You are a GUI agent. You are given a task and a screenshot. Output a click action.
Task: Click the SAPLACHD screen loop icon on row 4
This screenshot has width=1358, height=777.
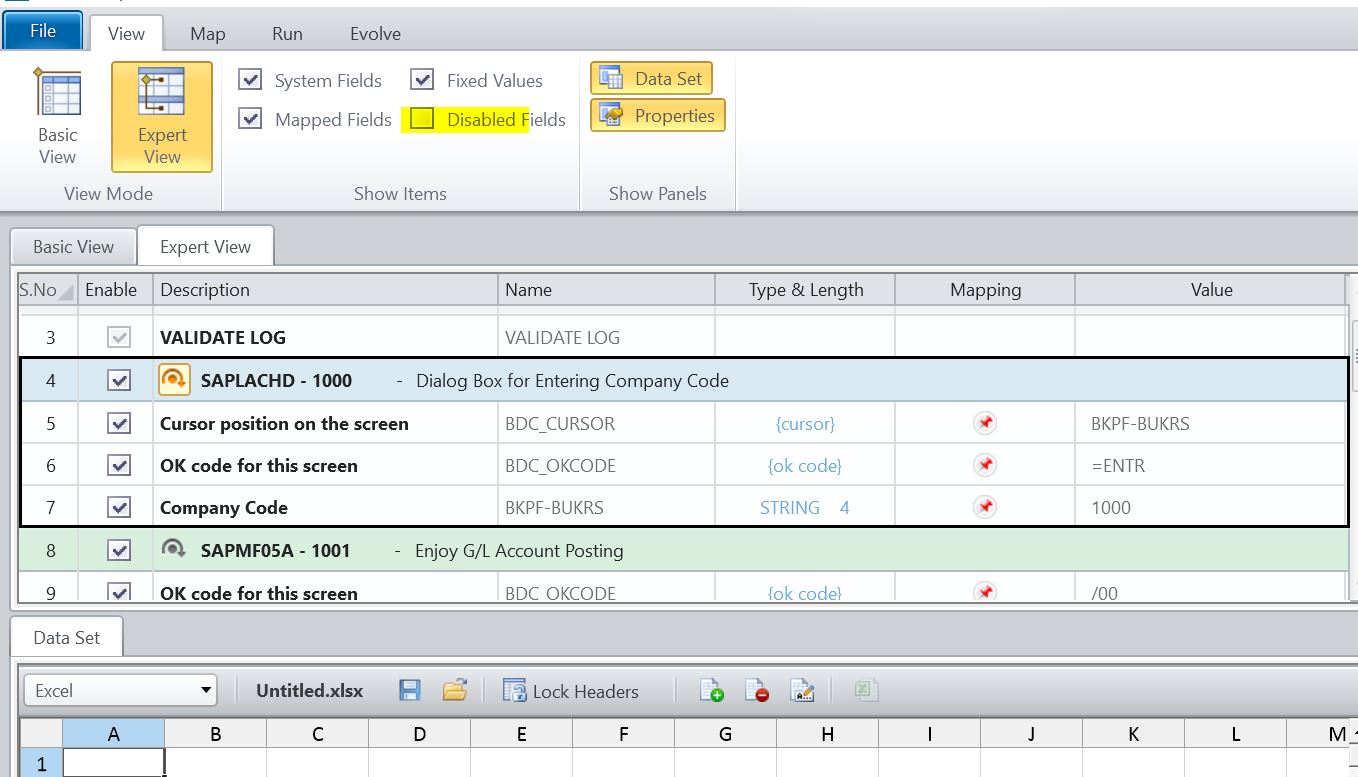click(x=173, y=380)
